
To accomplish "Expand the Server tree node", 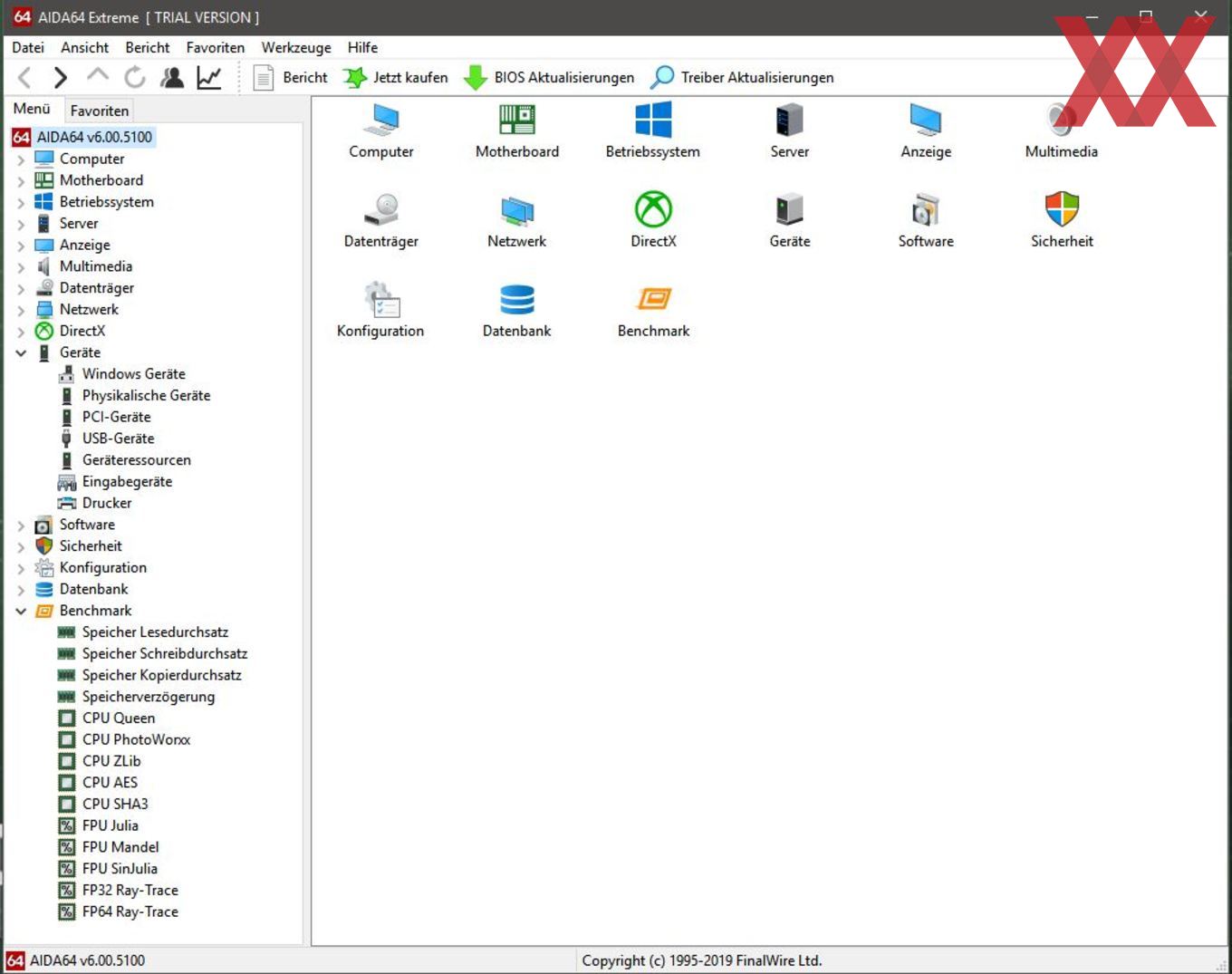I will 21,224.
